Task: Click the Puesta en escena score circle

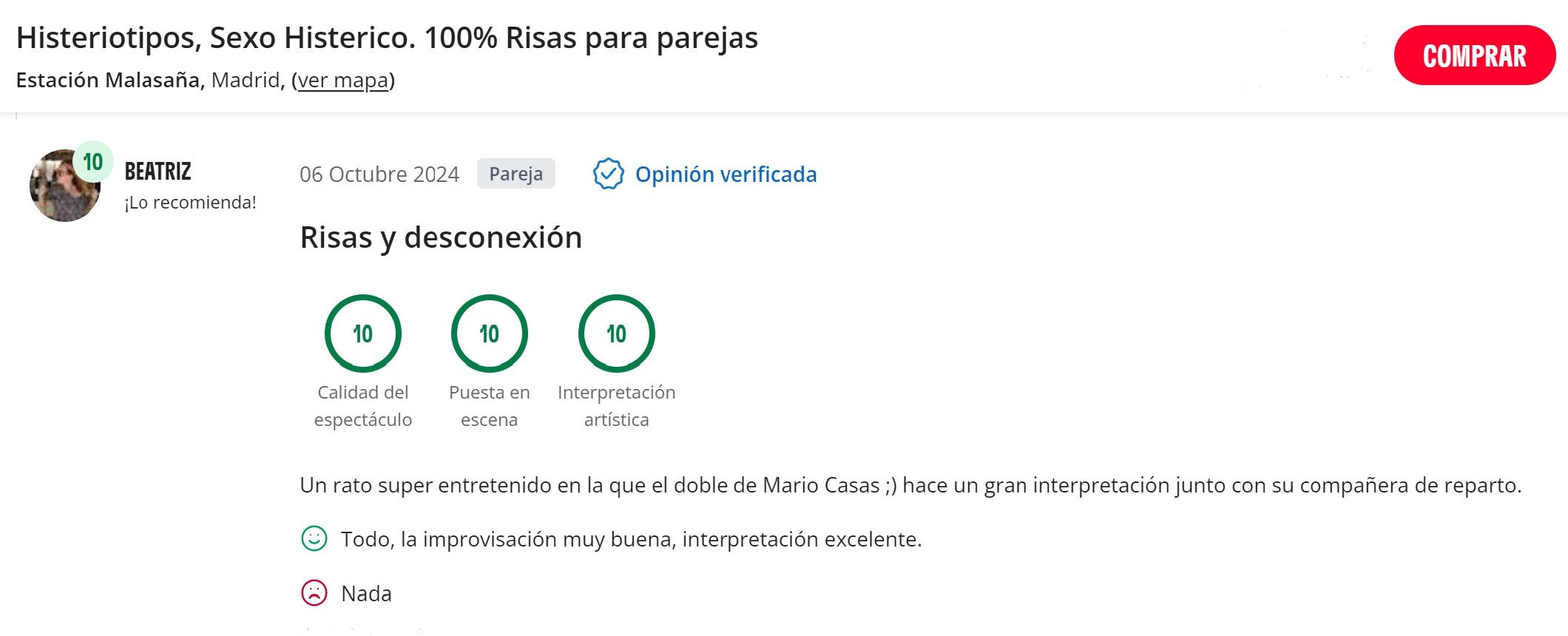Action: click(490, 333)
